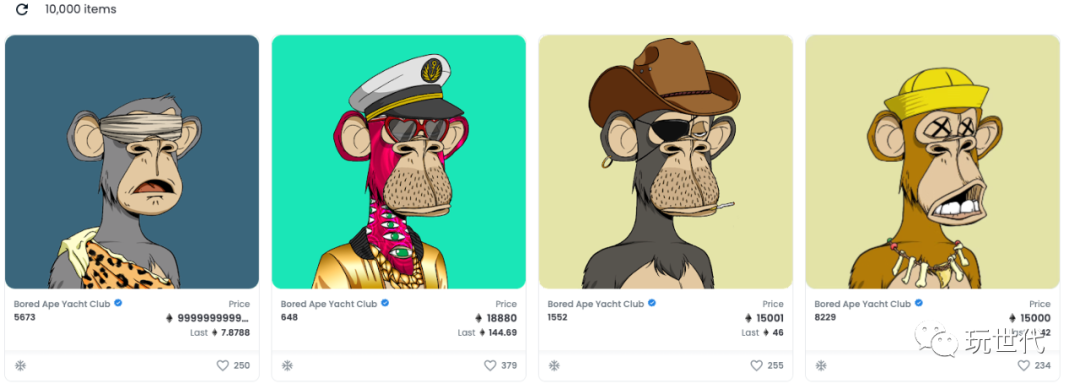Favorite ape 648 with heart icon
The width and height of the screenshot is (1080, 389).
tap(490, 366)
